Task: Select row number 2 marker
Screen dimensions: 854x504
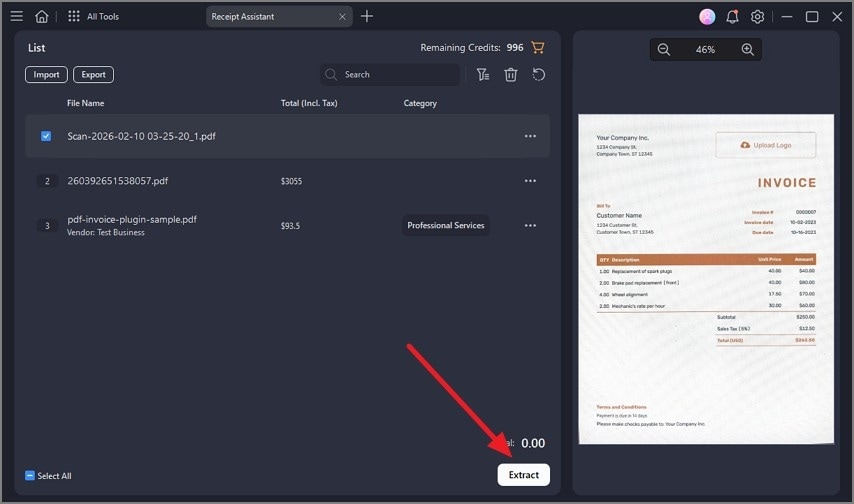Action: point(47,181)
